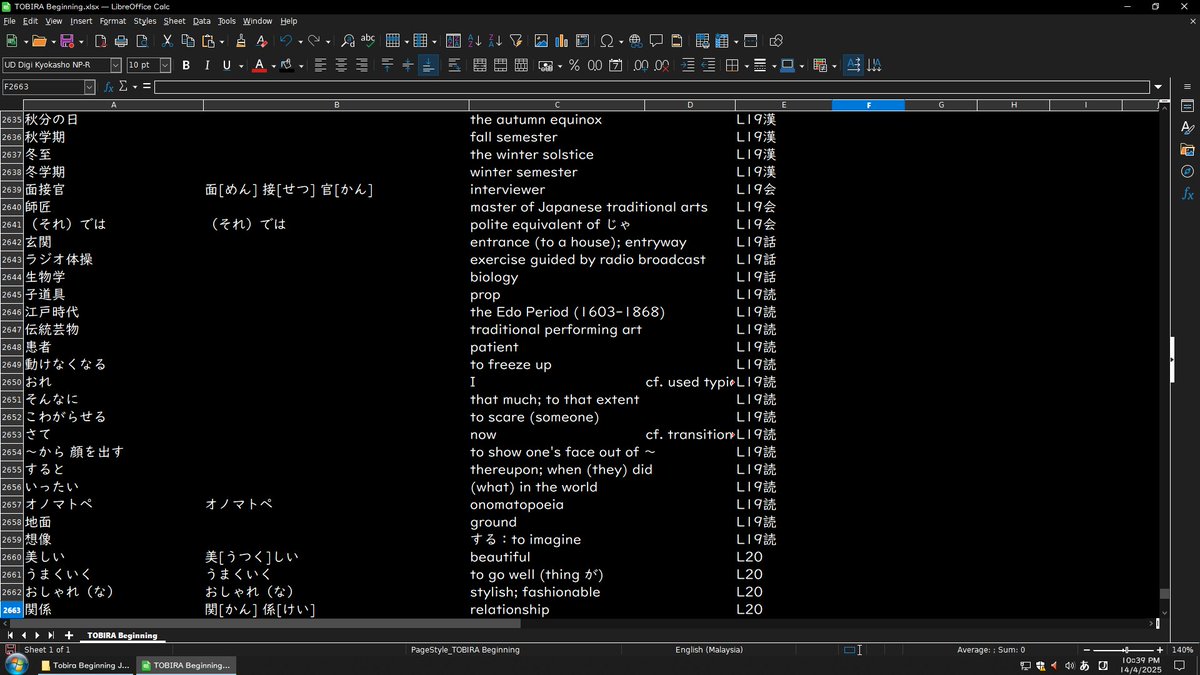Expand the Underline style dropdown arrow

(x=240, y=65)
